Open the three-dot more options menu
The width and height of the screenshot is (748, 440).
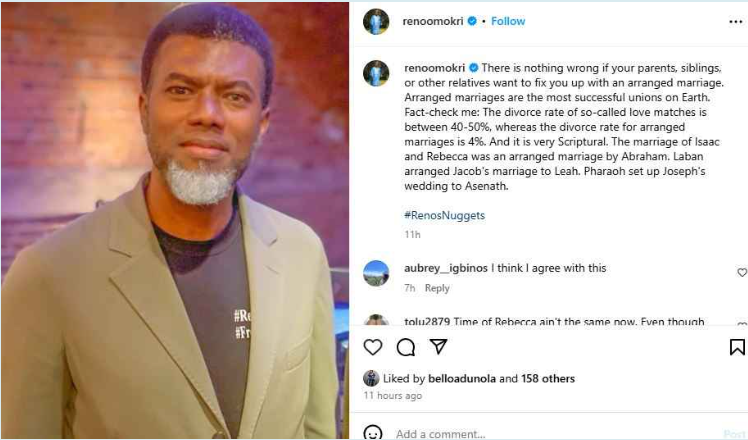coord(736,21)
